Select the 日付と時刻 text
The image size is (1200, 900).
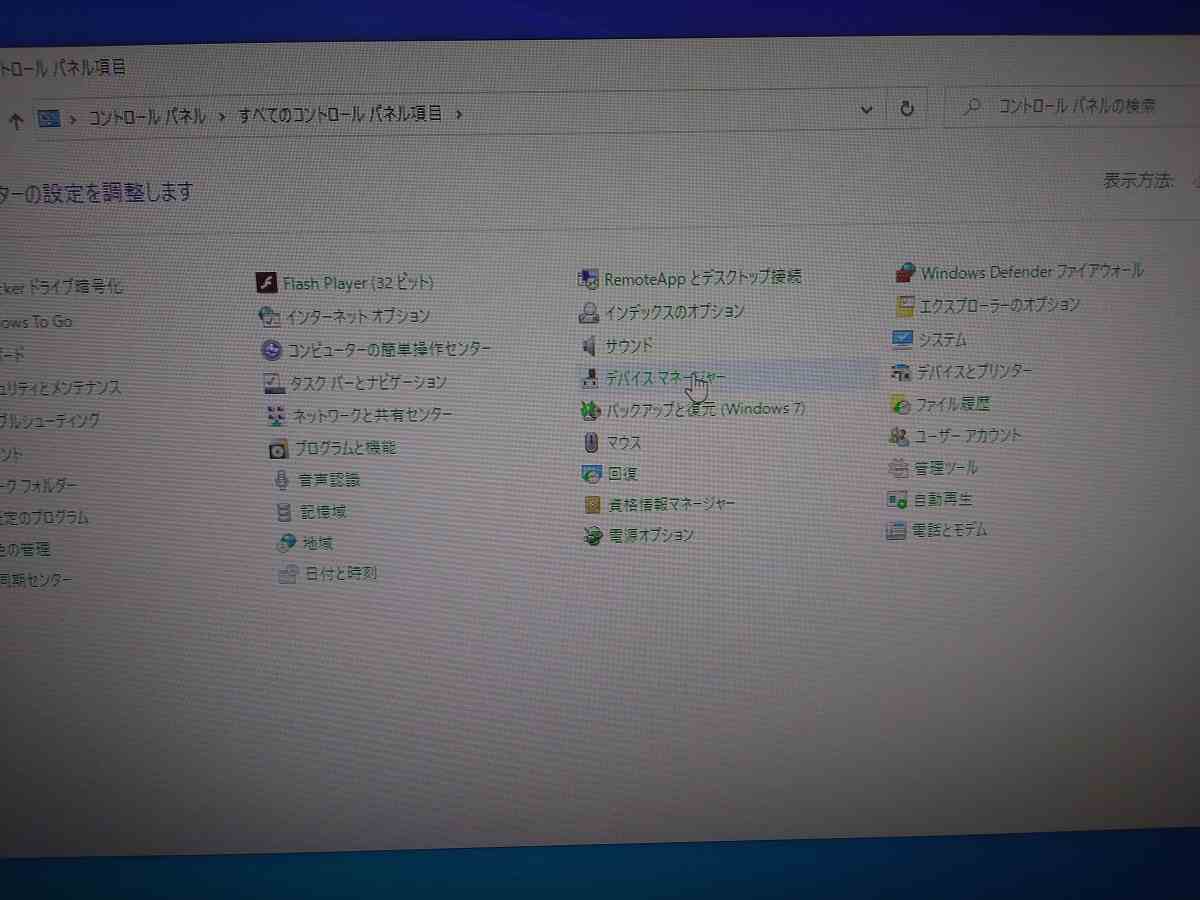tap(341, 574)
